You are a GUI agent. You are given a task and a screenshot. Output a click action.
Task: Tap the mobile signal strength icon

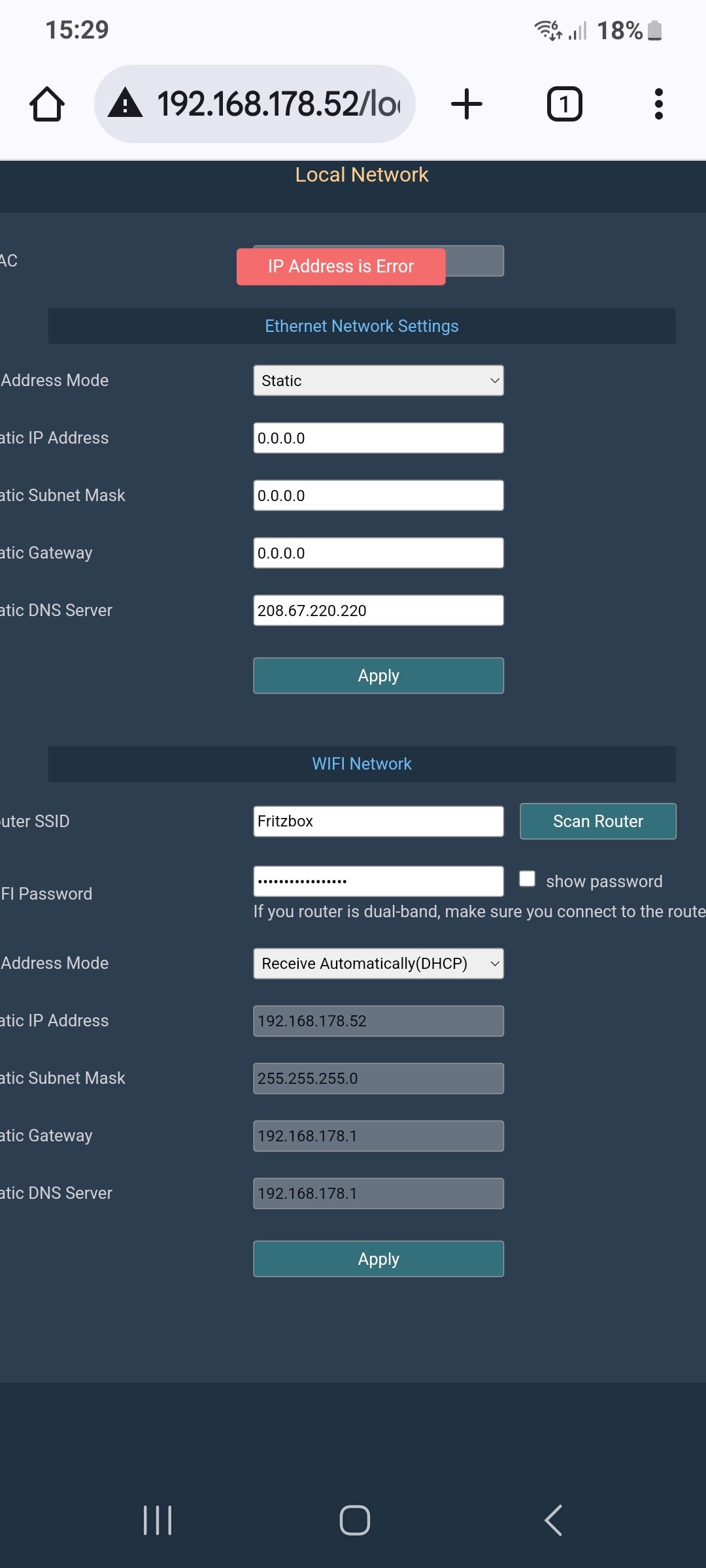[x=578, y=30]
